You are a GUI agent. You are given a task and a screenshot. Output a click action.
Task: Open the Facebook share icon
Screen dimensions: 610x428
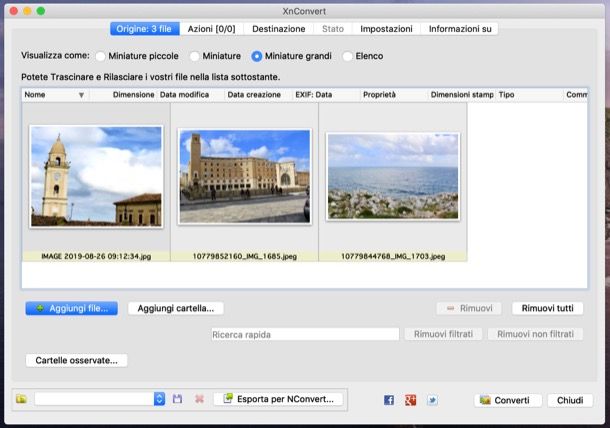389,400
